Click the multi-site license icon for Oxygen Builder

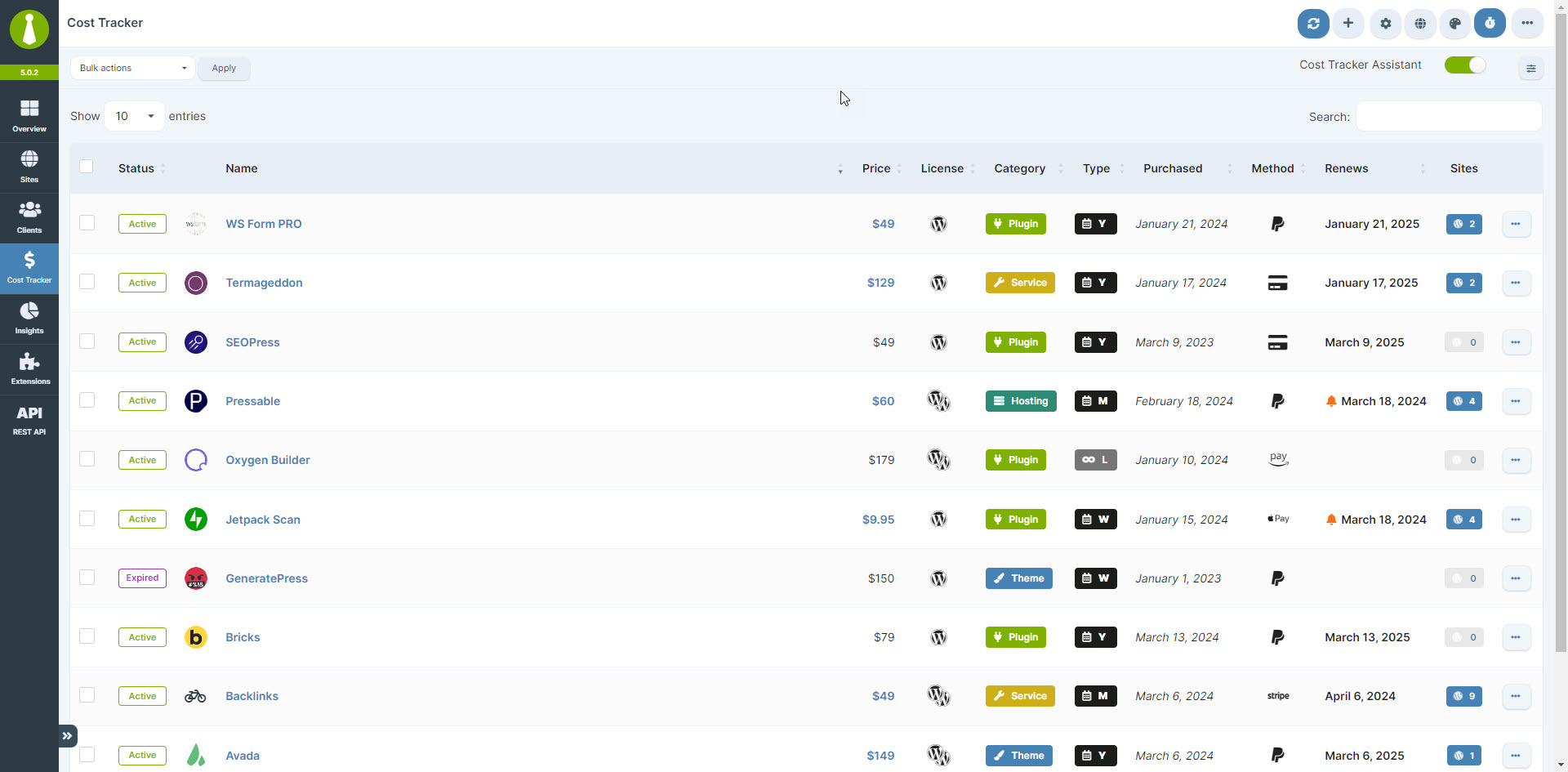click(939, 460)
